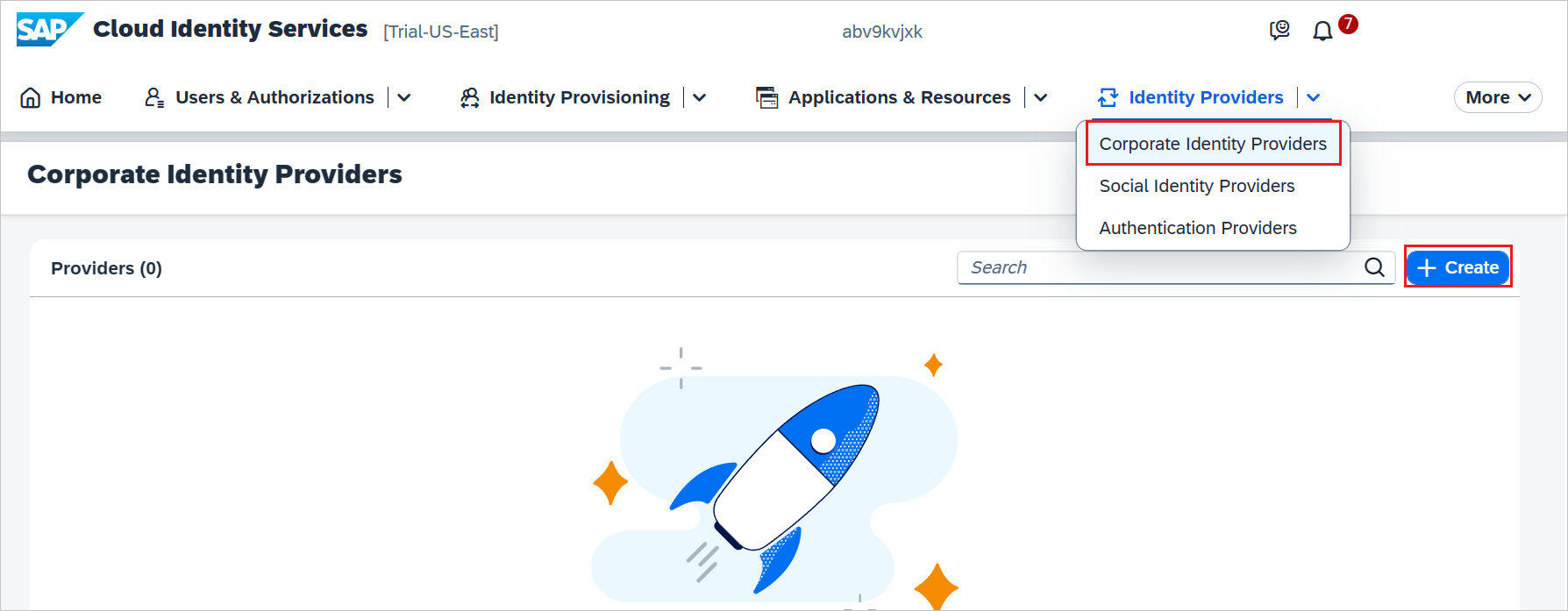This screenshot has height=611, width=1568.
Task: Click the Home house icon
Action: coord(31,97)
